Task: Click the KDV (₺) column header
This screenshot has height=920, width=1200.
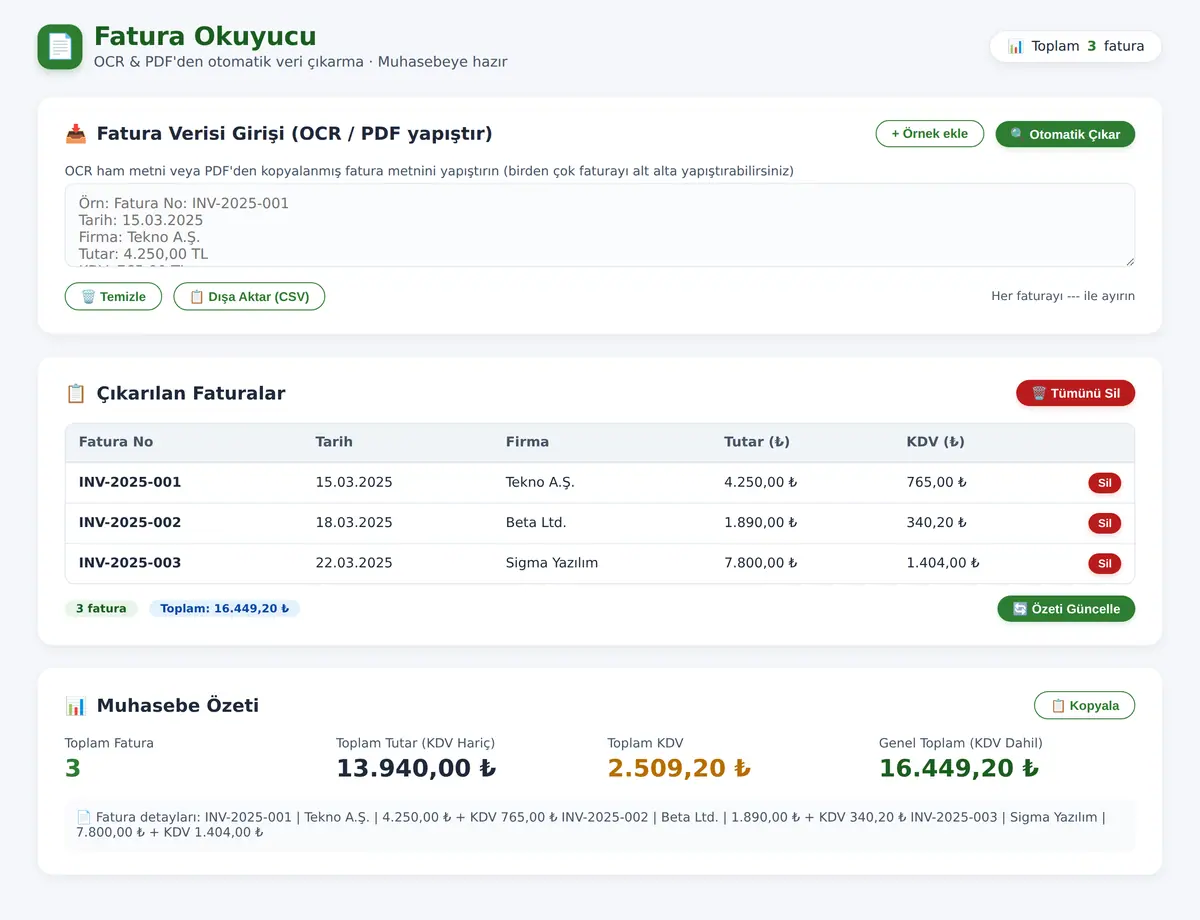Action: click(x=936, y=442)
